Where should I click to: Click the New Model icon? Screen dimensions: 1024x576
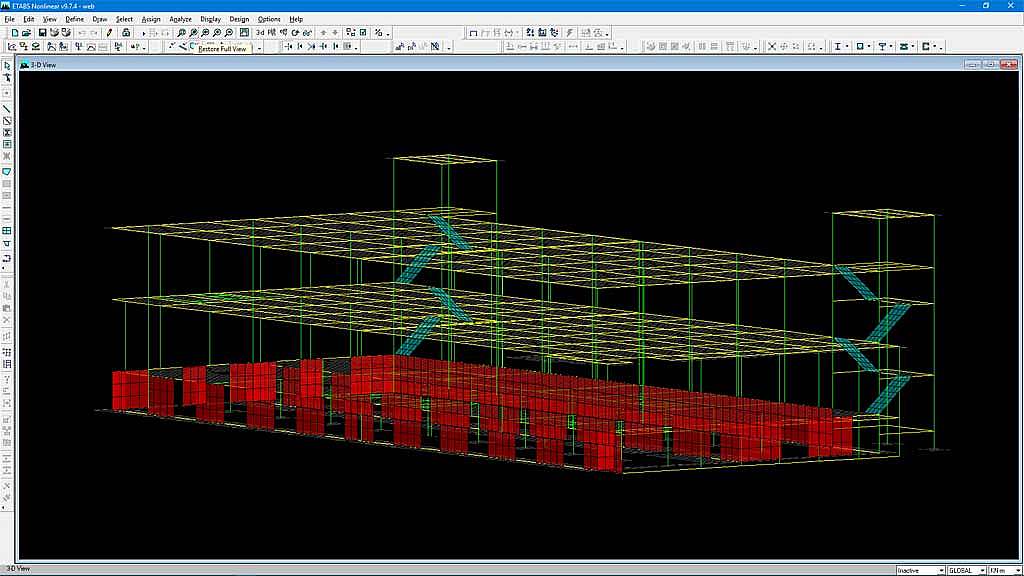tap(15, 33)
